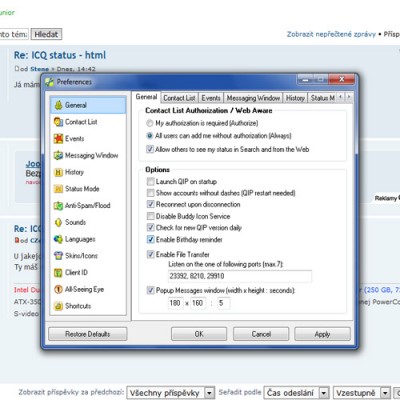Open the All-Seeing Eye icon
The width and height of the screenshot is (400, 400).
(58, 289)
